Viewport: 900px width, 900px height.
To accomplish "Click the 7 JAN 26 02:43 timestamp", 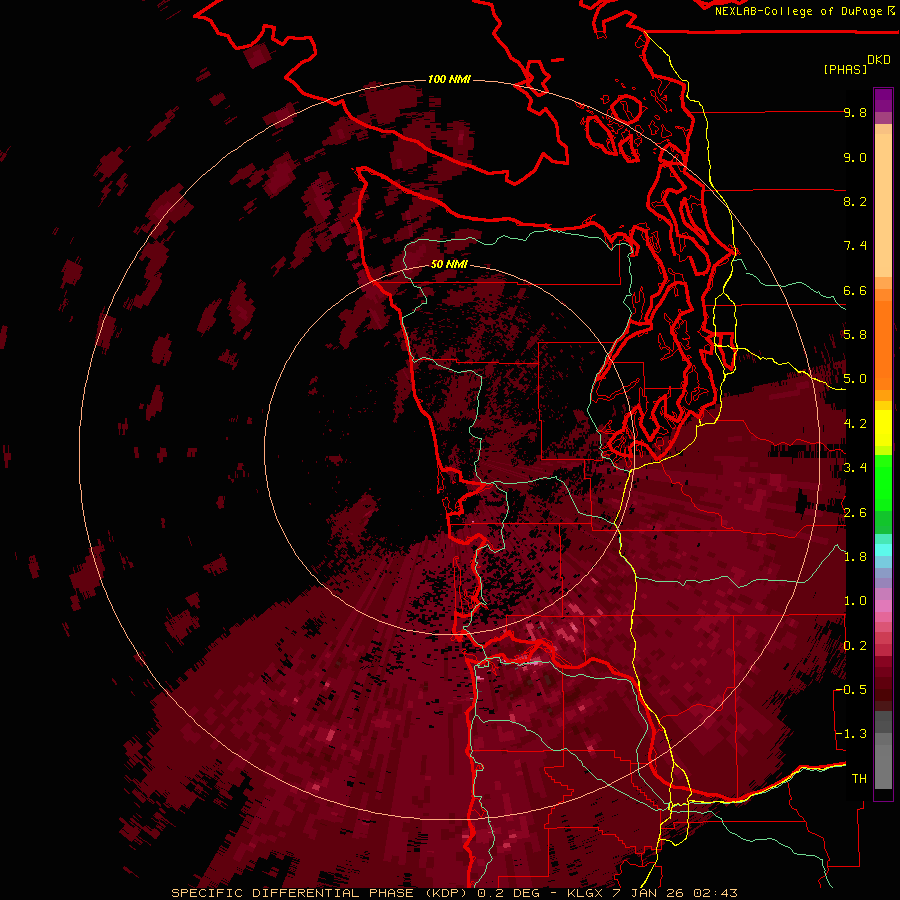I will coord(677,893).
